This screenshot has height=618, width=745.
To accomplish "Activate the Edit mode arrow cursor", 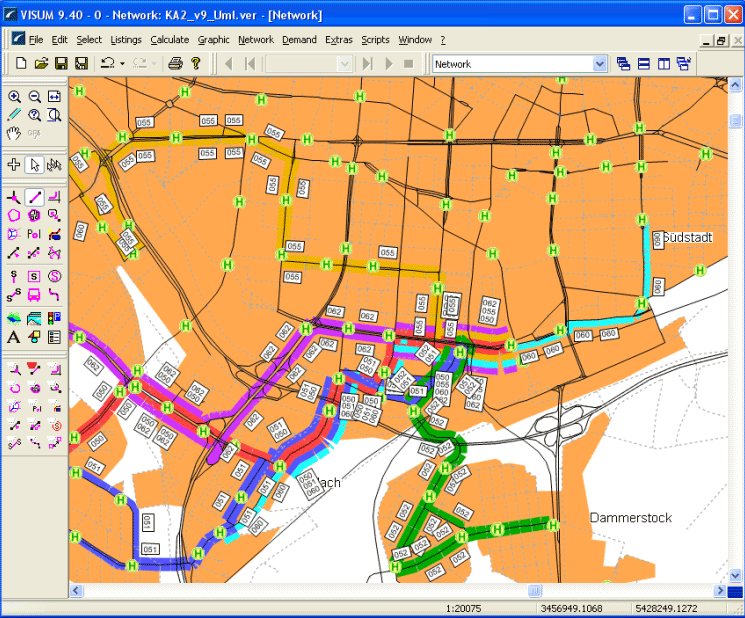I will pos(34,165).
